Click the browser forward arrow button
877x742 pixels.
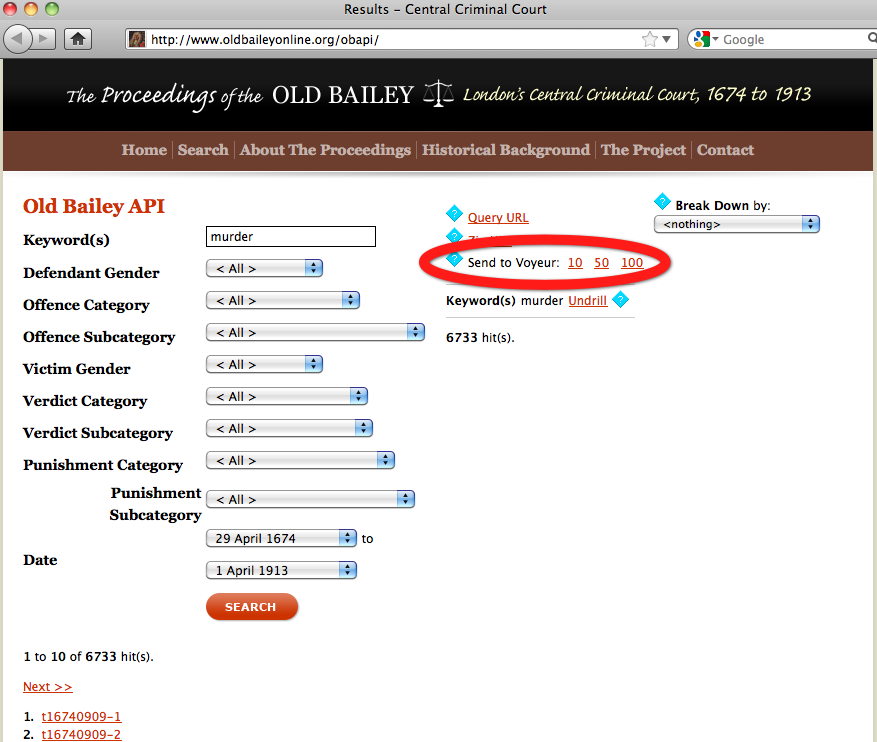pyautogui.click(x=44, y=39)
